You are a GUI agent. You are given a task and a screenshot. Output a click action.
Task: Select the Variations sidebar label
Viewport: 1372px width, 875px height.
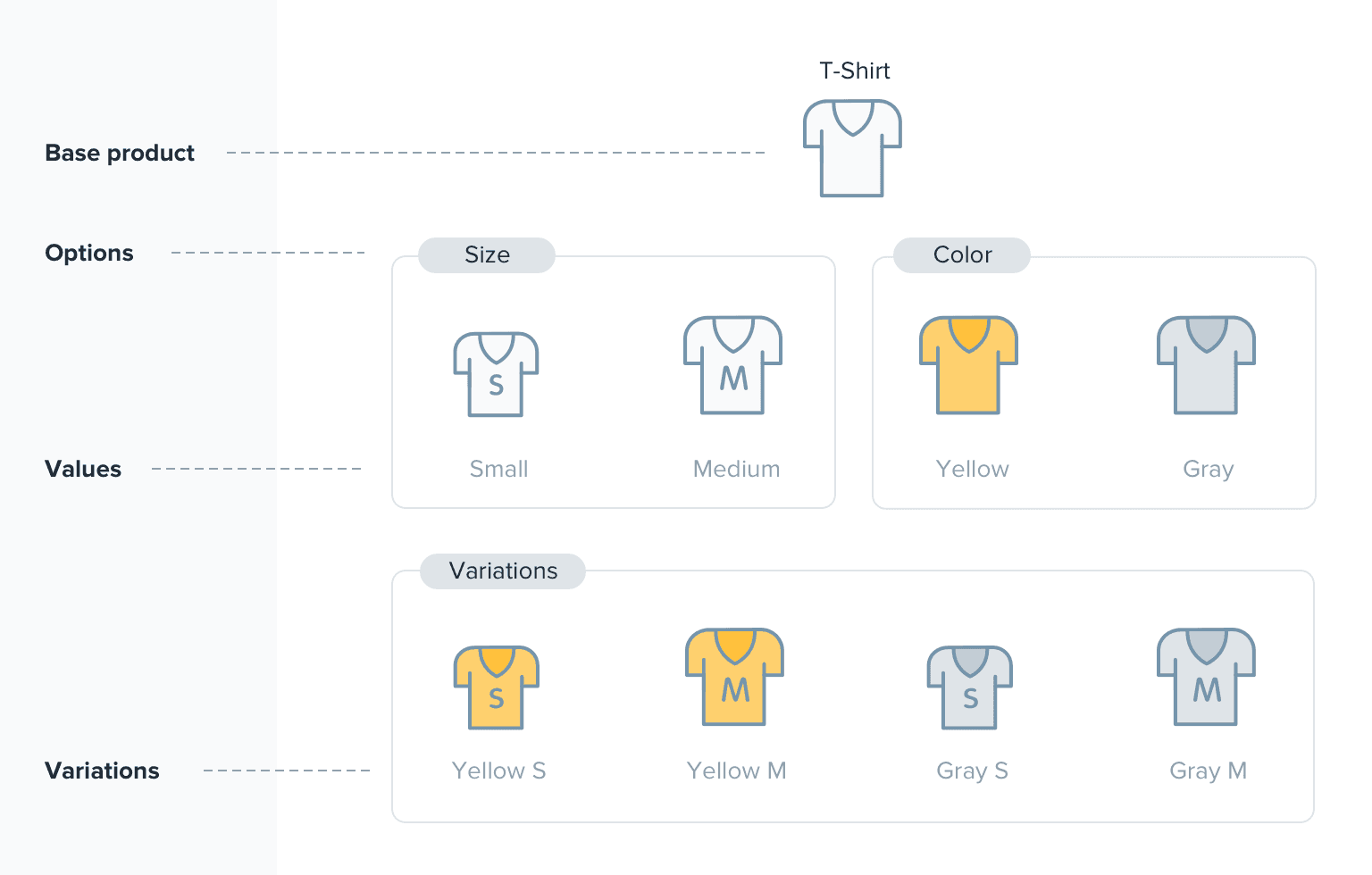point(102,771)
